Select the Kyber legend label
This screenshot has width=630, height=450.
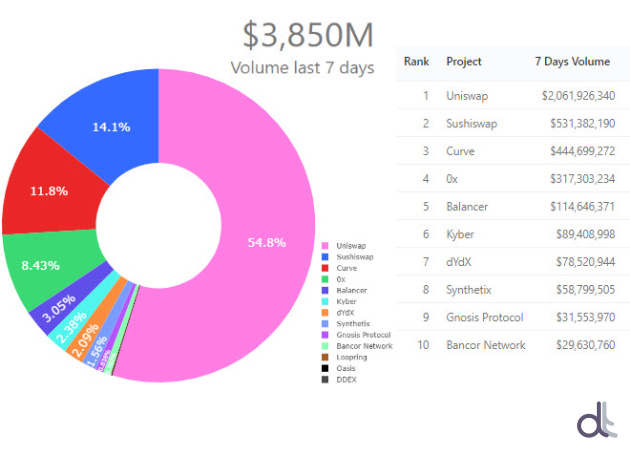click(x=346, y=301)
